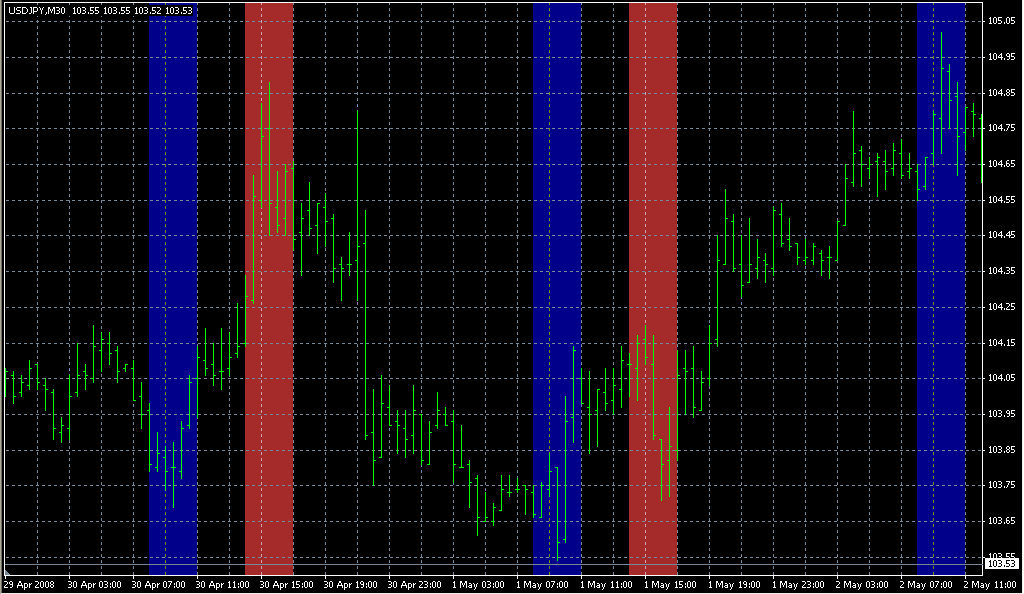Click the 104.85 price scale label
This screenshot has height=594, width=1024.
[x=1001, y=93]
